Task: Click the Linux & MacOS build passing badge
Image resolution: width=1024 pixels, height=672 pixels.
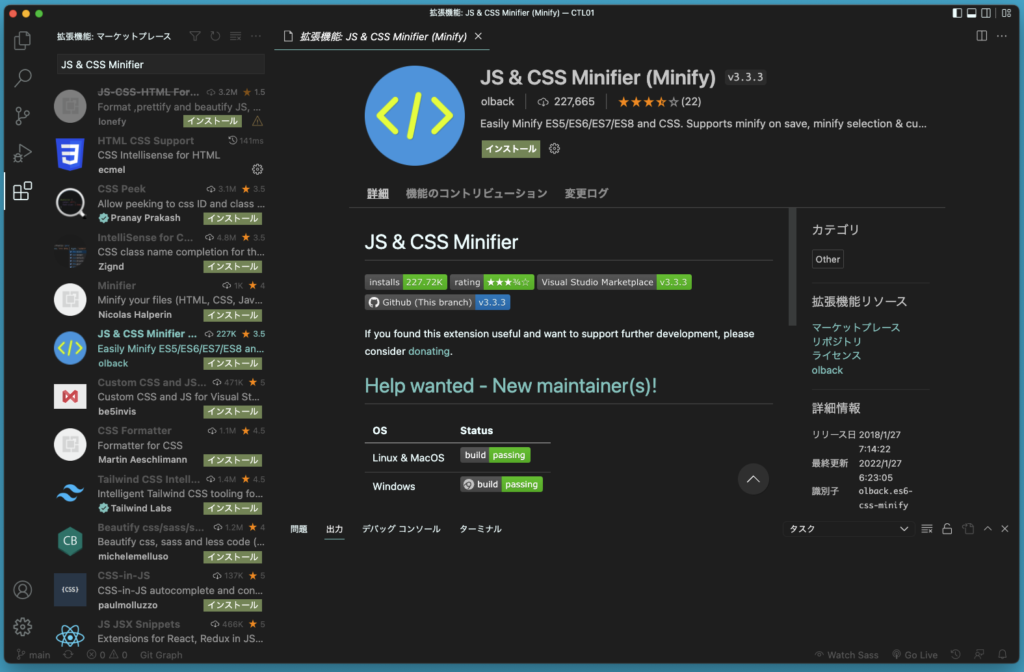Action: (x=495, y=455)
